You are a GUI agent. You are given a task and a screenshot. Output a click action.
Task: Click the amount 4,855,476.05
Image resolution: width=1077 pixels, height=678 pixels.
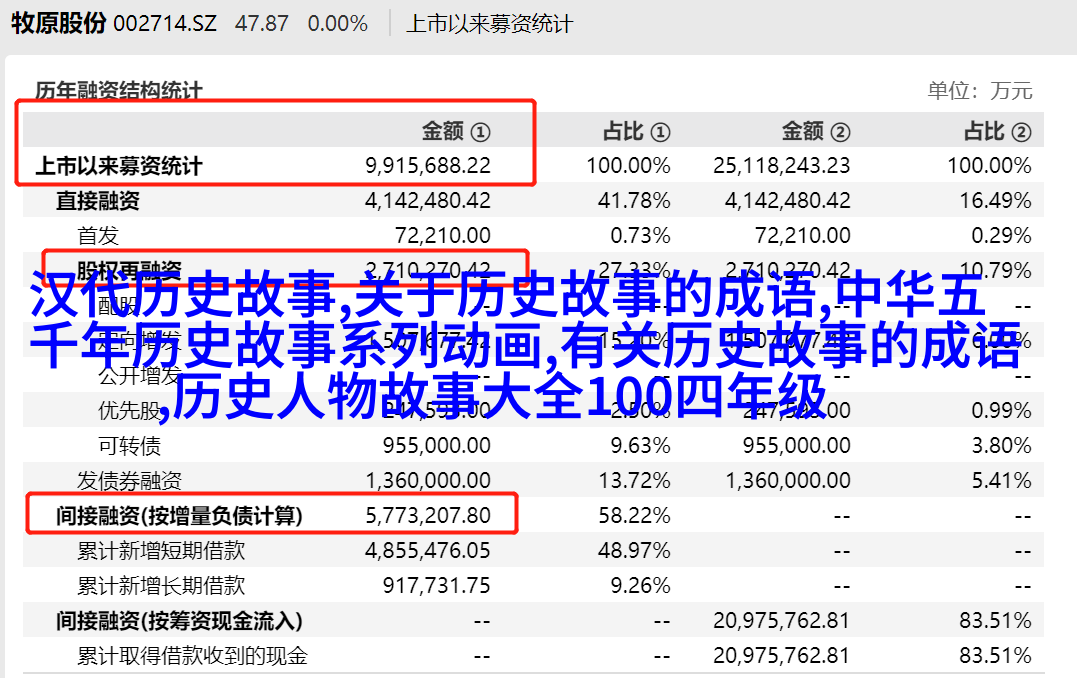pos(428,551)
